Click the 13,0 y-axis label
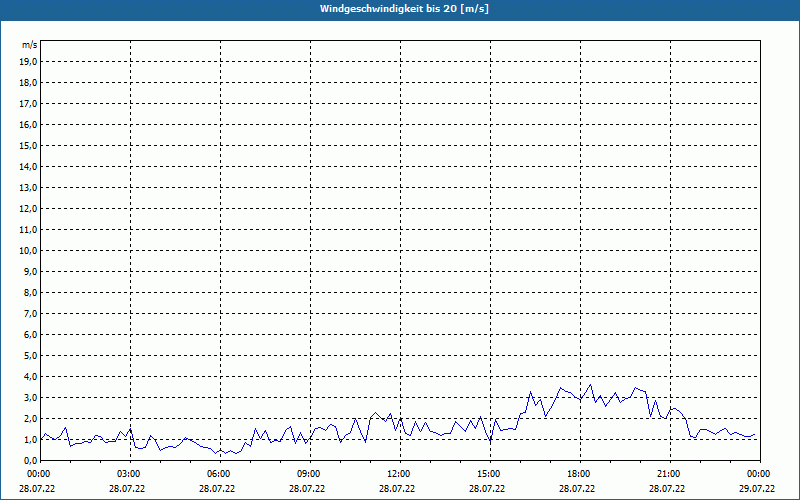Viewport: 800px width, 500px height. click(x=30, y=188)
